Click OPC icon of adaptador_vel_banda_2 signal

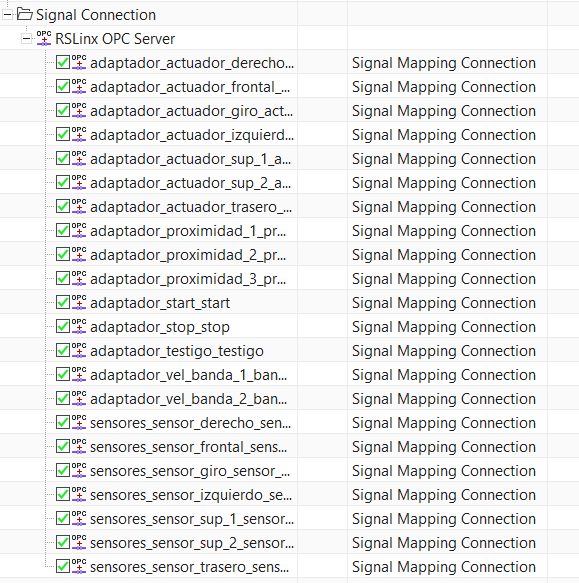pos(78,399)
